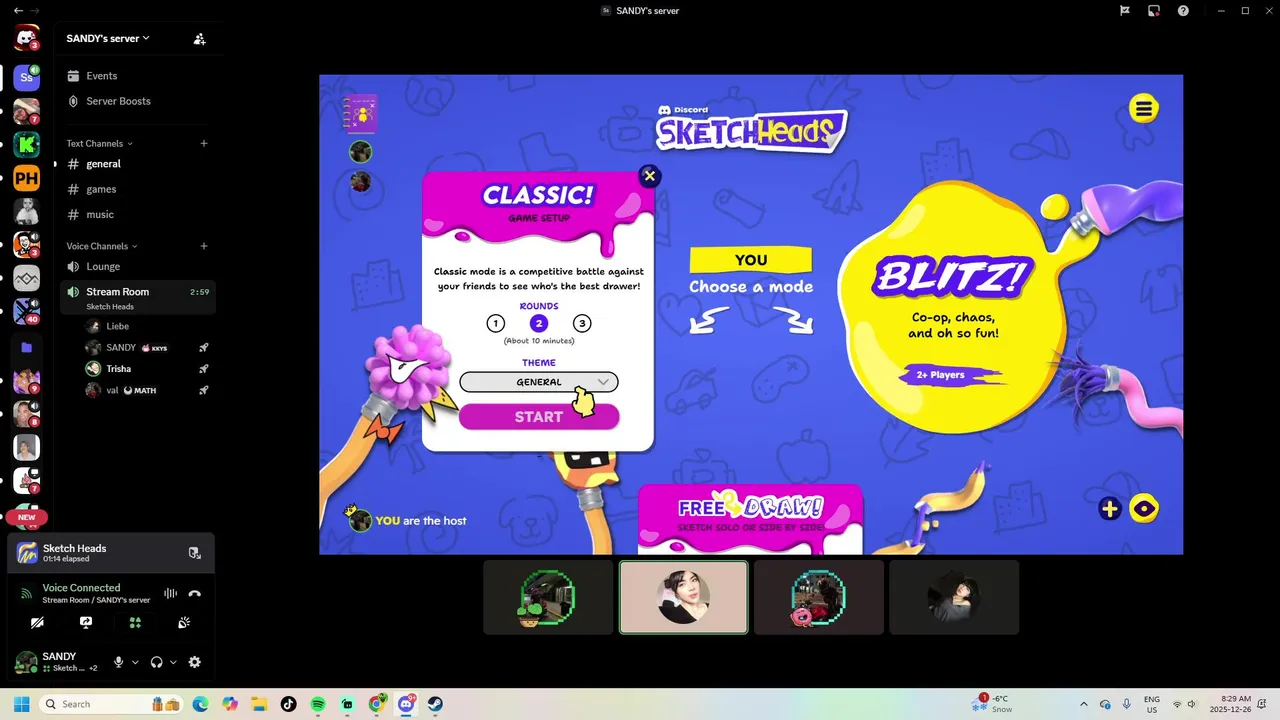Create a new text channel plus icon
The image size is (1280, 720).
point(204,144)
